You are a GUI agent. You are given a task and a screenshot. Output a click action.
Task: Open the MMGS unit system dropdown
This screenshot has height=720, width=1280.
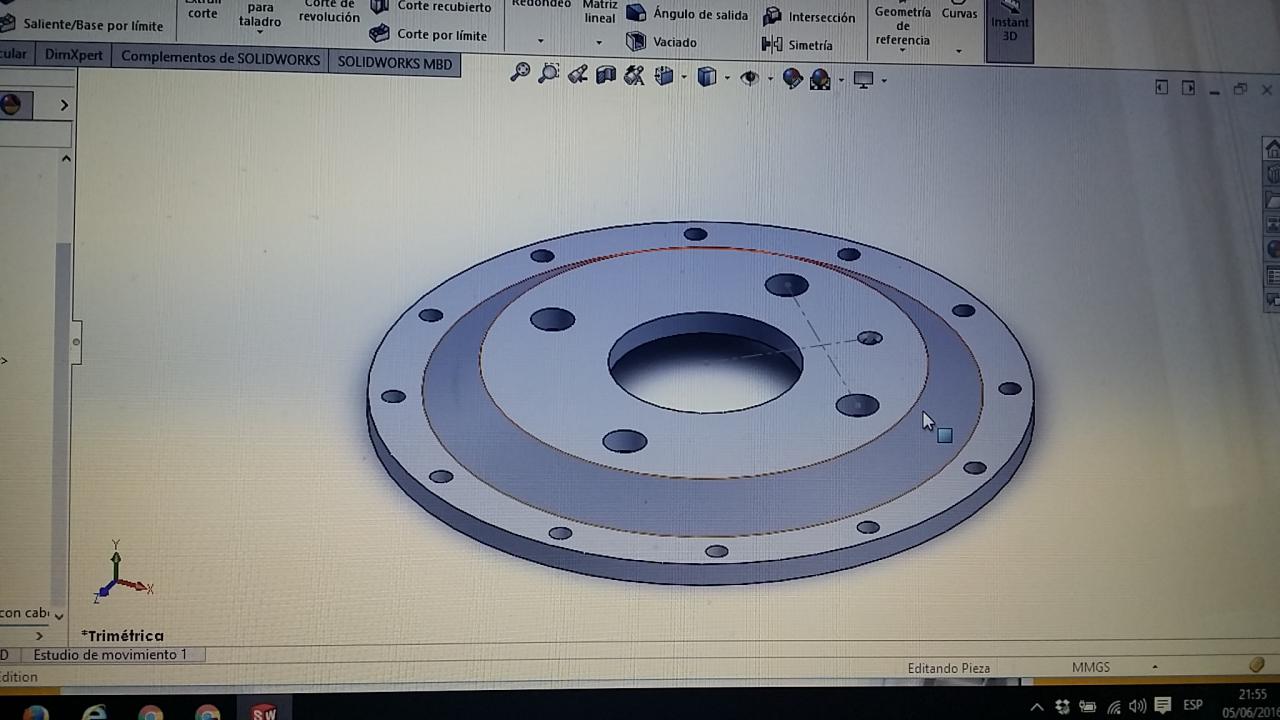coord(1155,667)
